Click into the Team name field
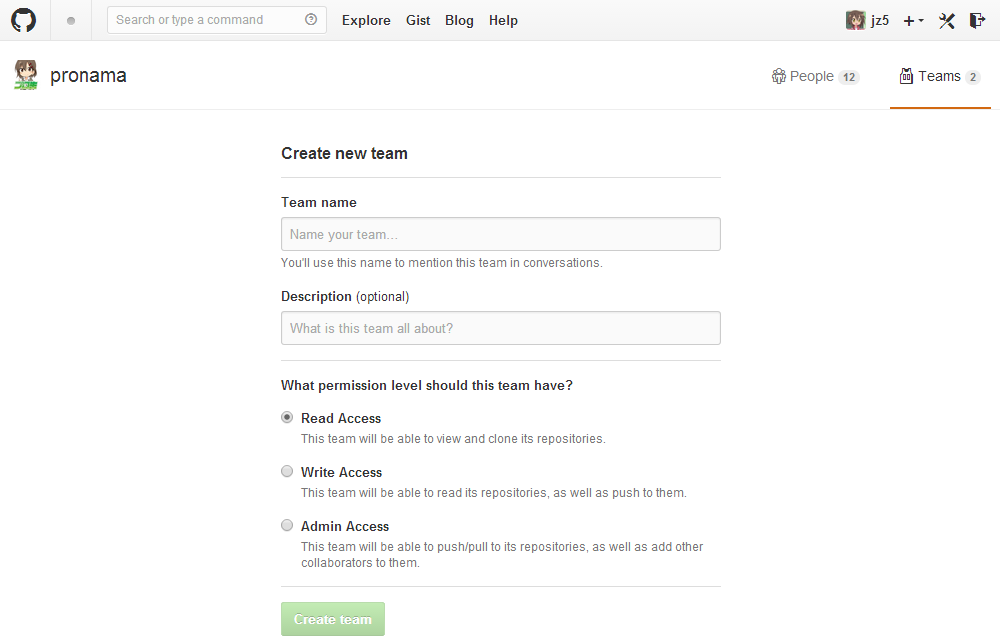This screenshot has height=643, width=1000. point(500,234)
